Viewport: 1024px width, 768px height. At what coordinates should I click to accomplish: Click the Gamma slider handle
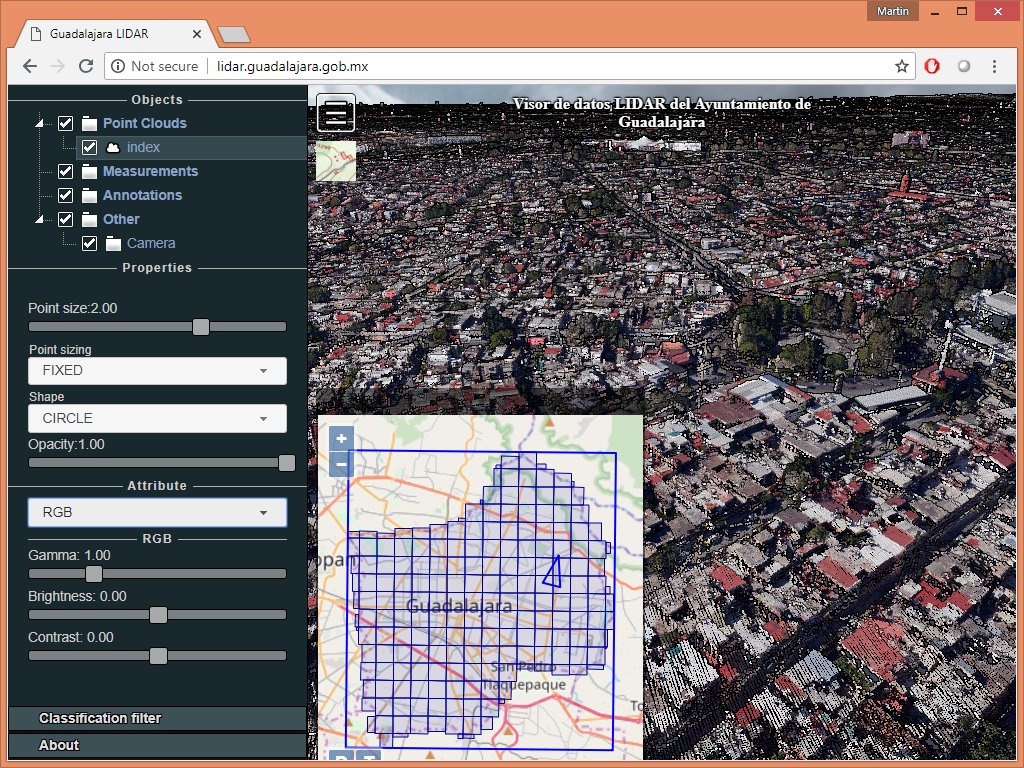point(94,574)
